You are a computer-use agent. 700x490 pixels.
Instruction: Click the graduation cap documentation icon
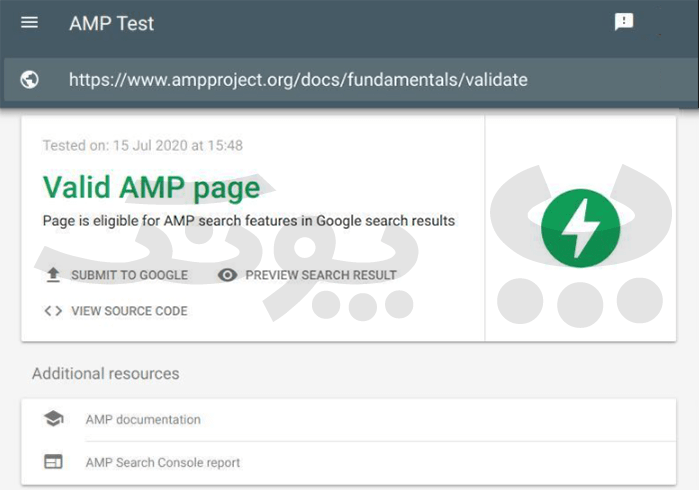(54, 419)
